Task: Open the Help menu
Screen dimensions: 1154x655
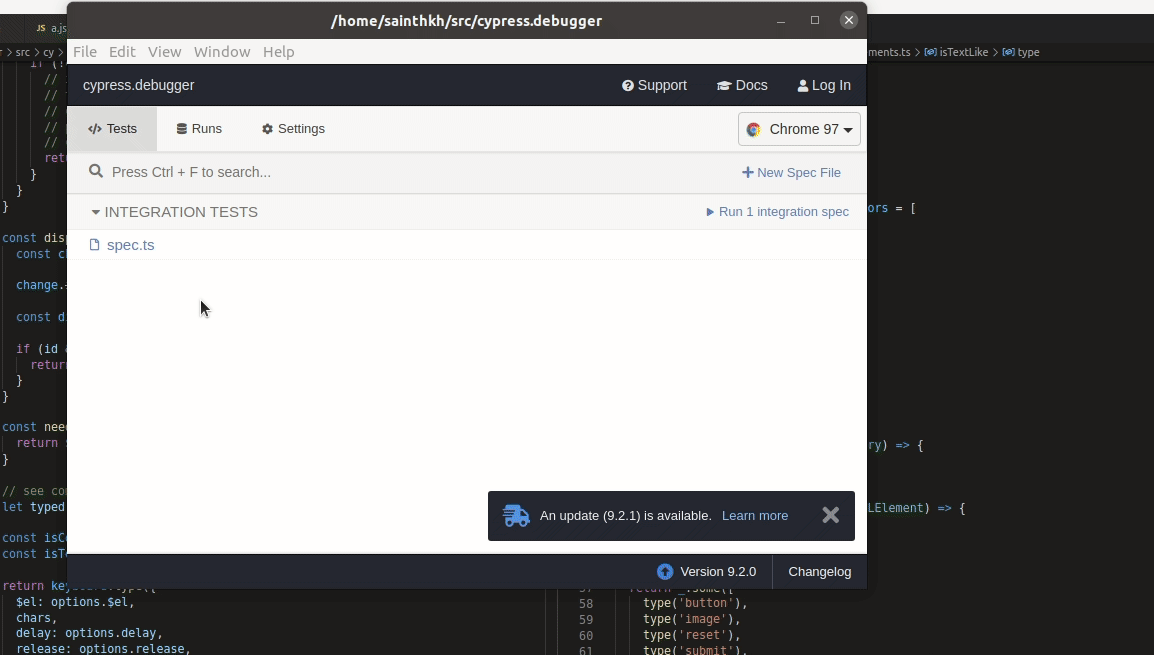Action: (x=278, y=51)
